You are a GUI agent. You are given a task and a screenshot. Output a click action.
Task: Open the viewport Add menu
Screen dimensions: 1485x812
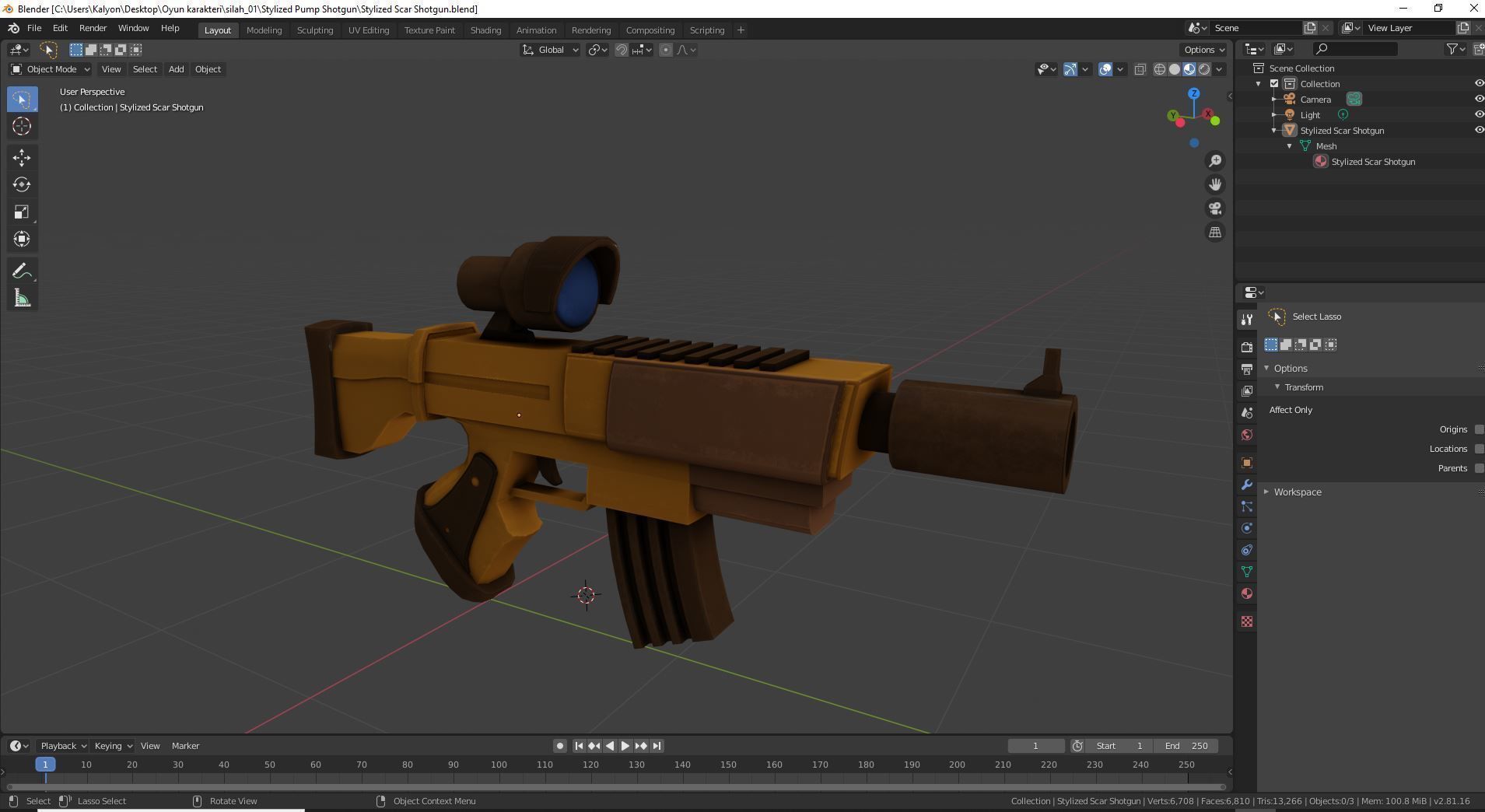click(176, 69)
